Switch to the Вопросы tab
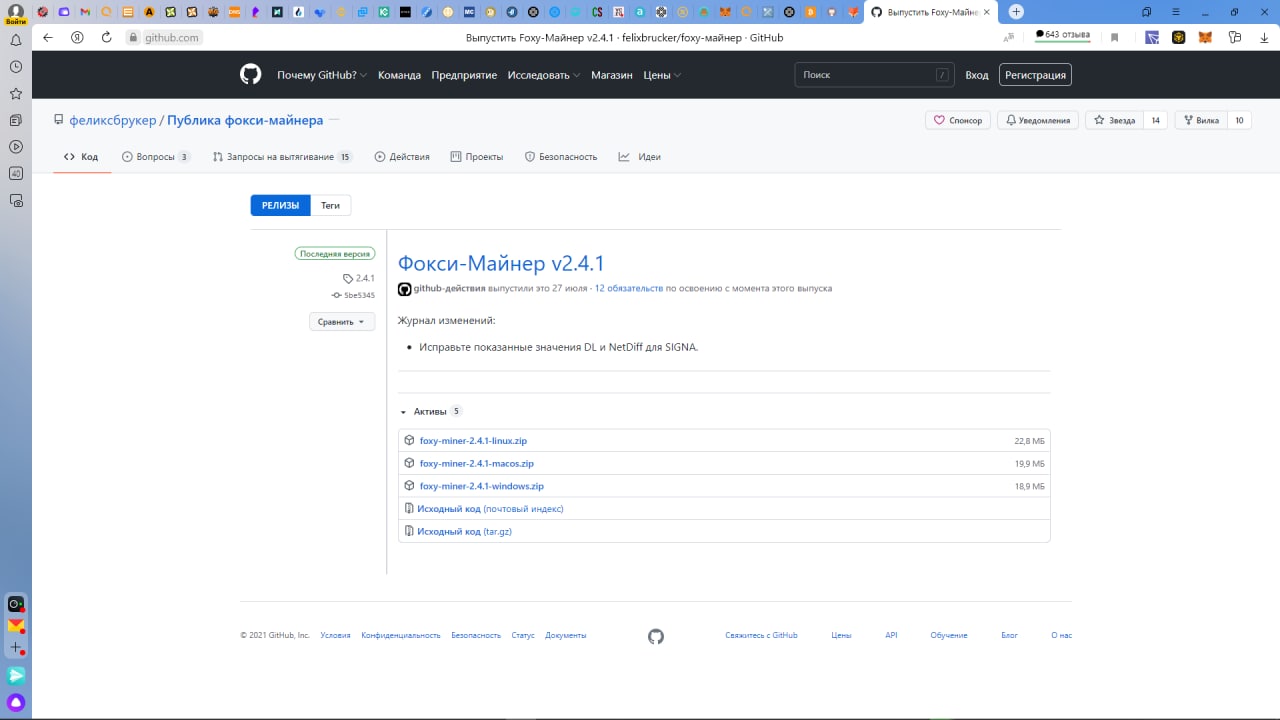This screenshot has height=720, width=1280. click(156, 157)
